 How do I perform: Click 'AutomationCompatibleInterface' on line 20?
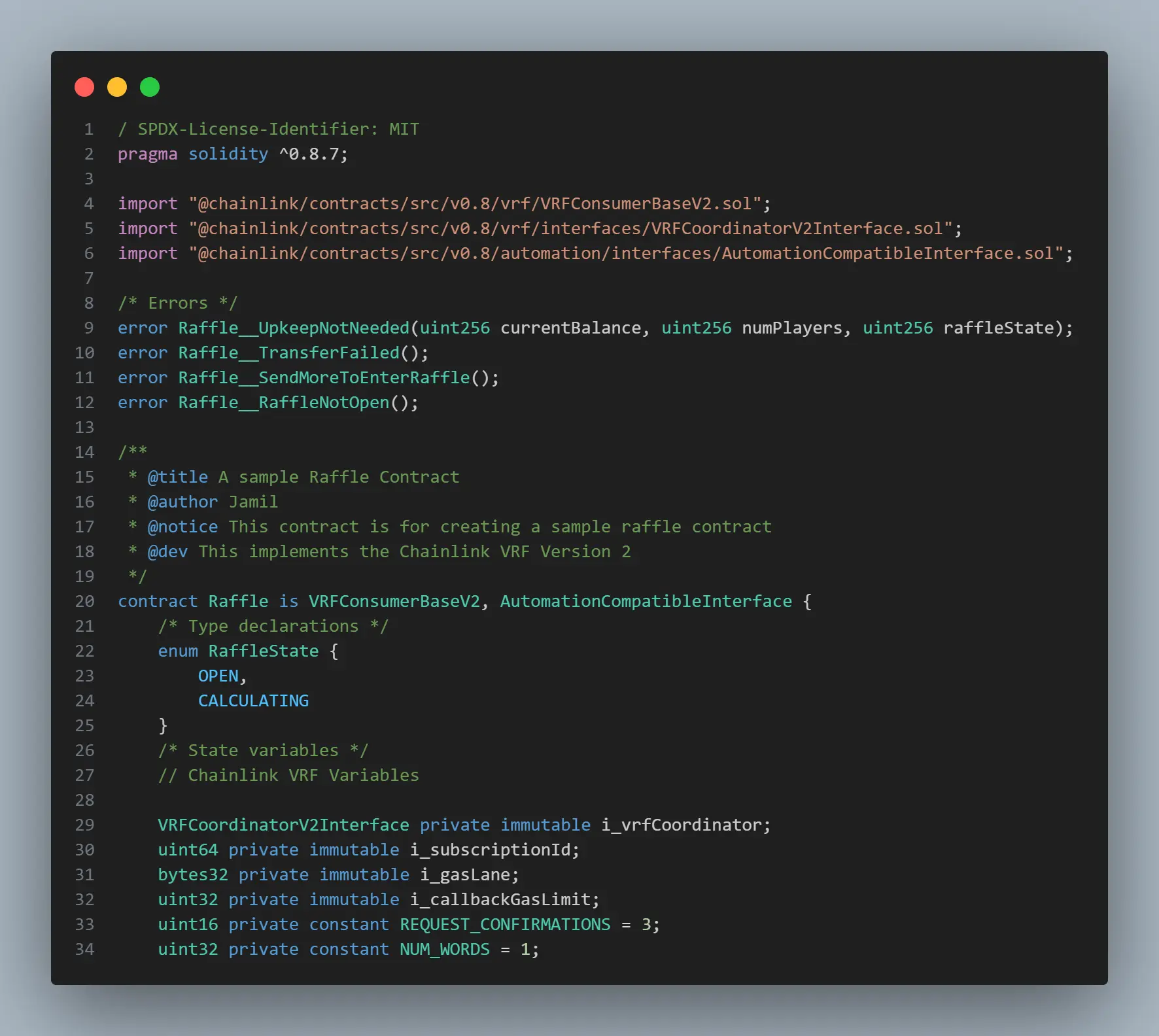click(646, 602)
